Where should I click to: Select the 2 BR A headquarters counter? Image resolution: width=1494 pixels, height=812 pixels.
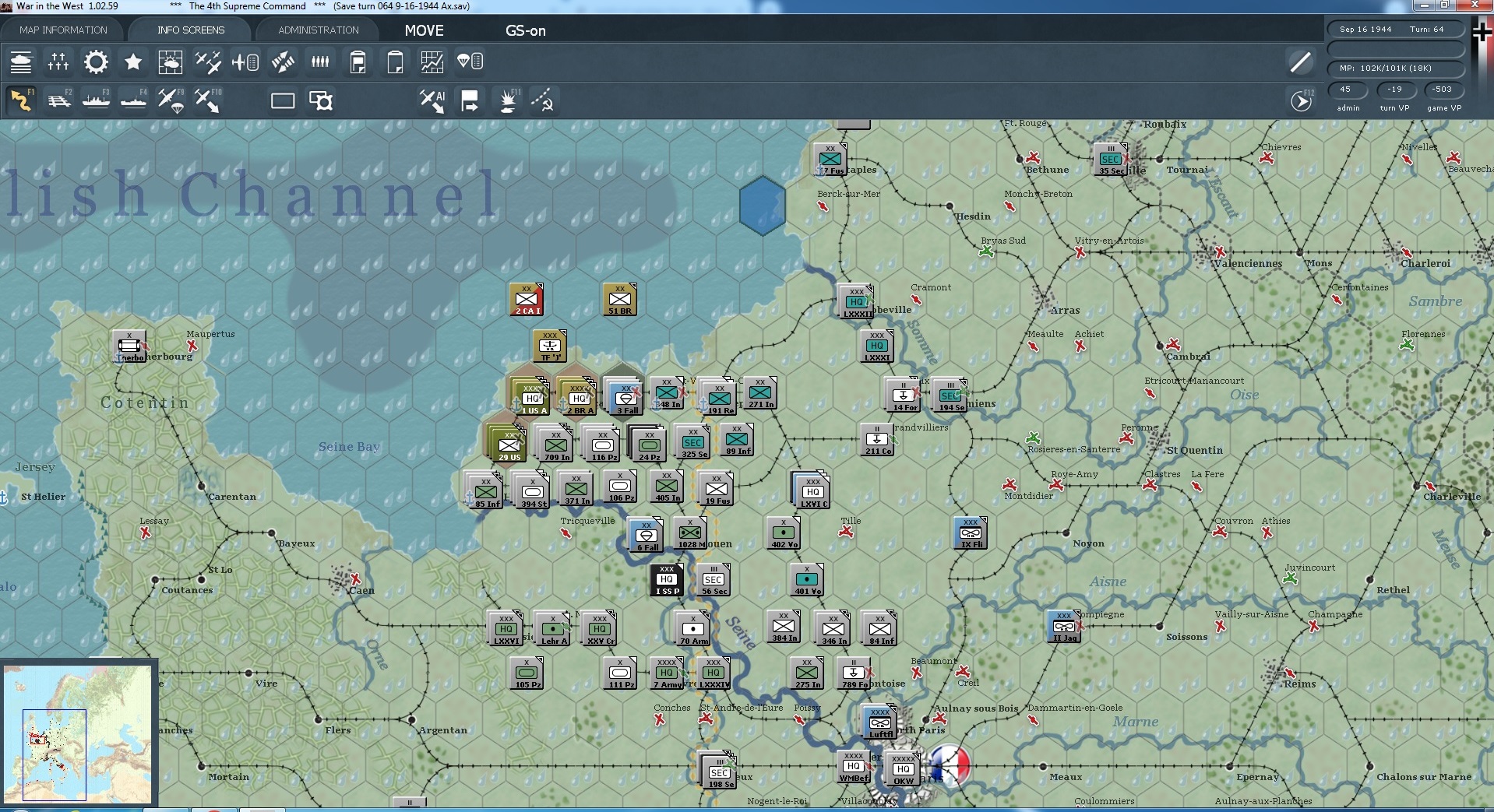click(x=578, y=398)
